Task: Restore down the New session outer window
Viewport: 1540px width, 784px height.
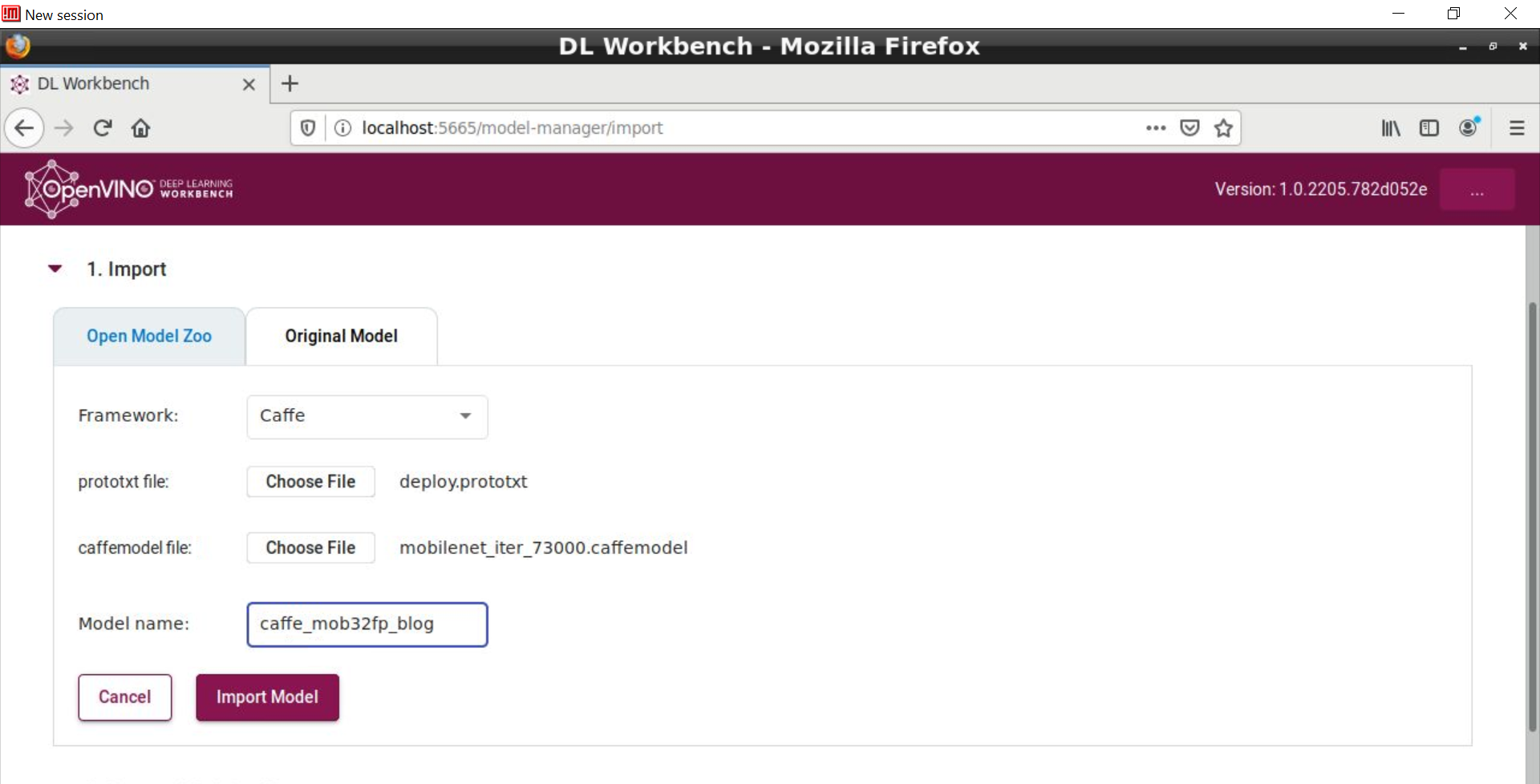Action: [x=1453, y=14]
